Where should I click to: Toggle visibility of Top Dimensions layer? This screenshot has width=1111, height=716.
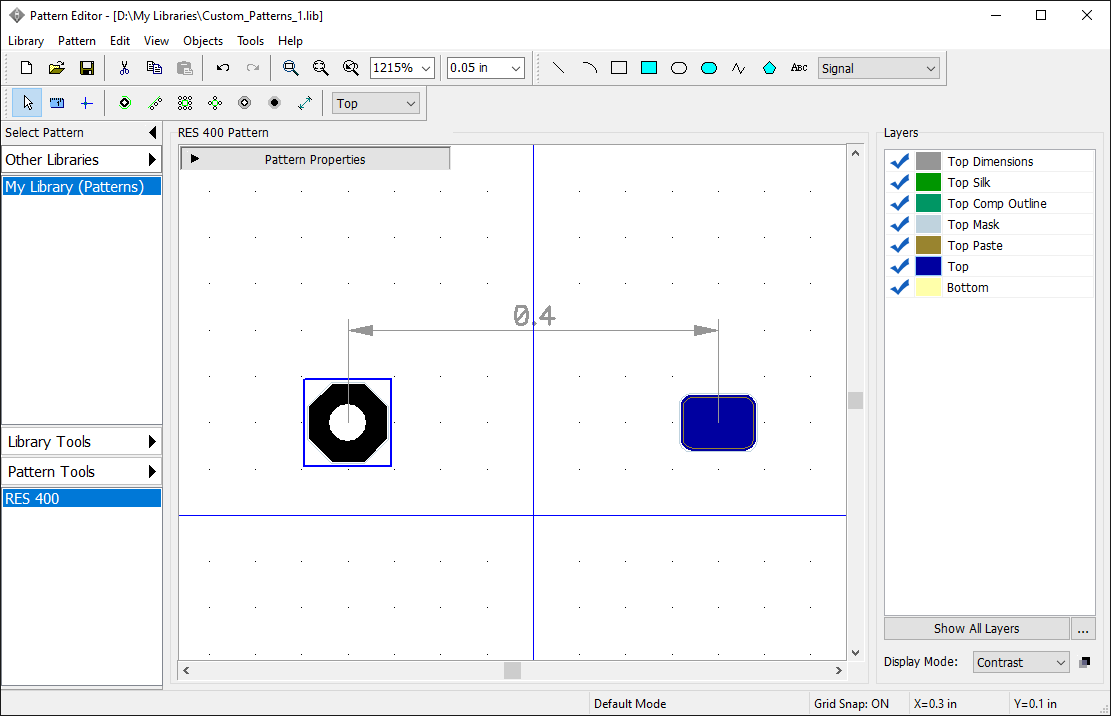(x=900, y=161)
